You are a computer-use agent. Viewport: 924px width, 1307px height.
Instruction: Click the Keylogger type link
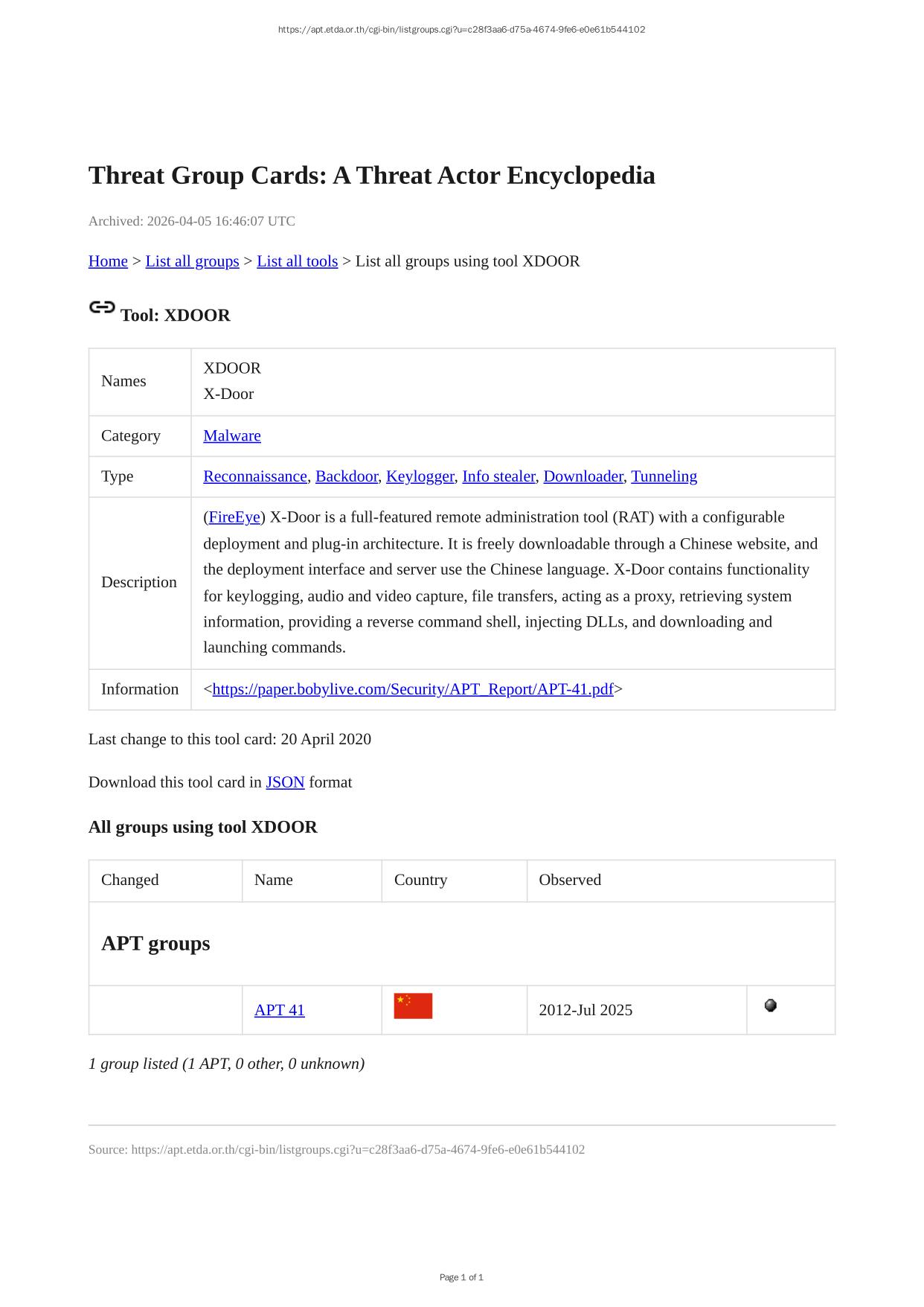point(420,476)
